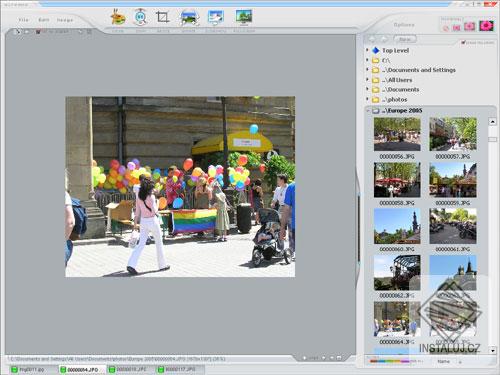500x375 pixels.
Task: Click the browser forward arrow
Action: tap(384, 39)
